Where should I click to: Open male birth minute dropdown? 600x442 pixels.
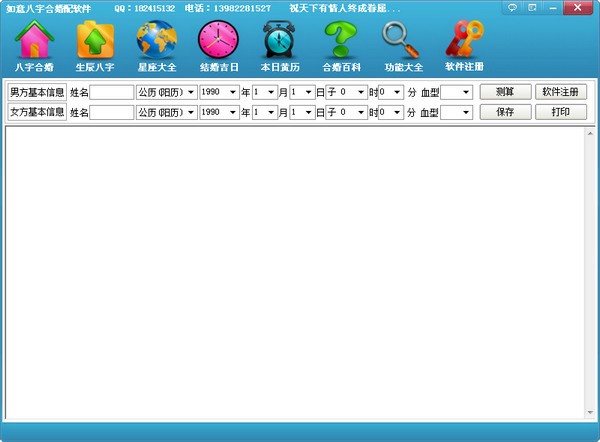391,92
